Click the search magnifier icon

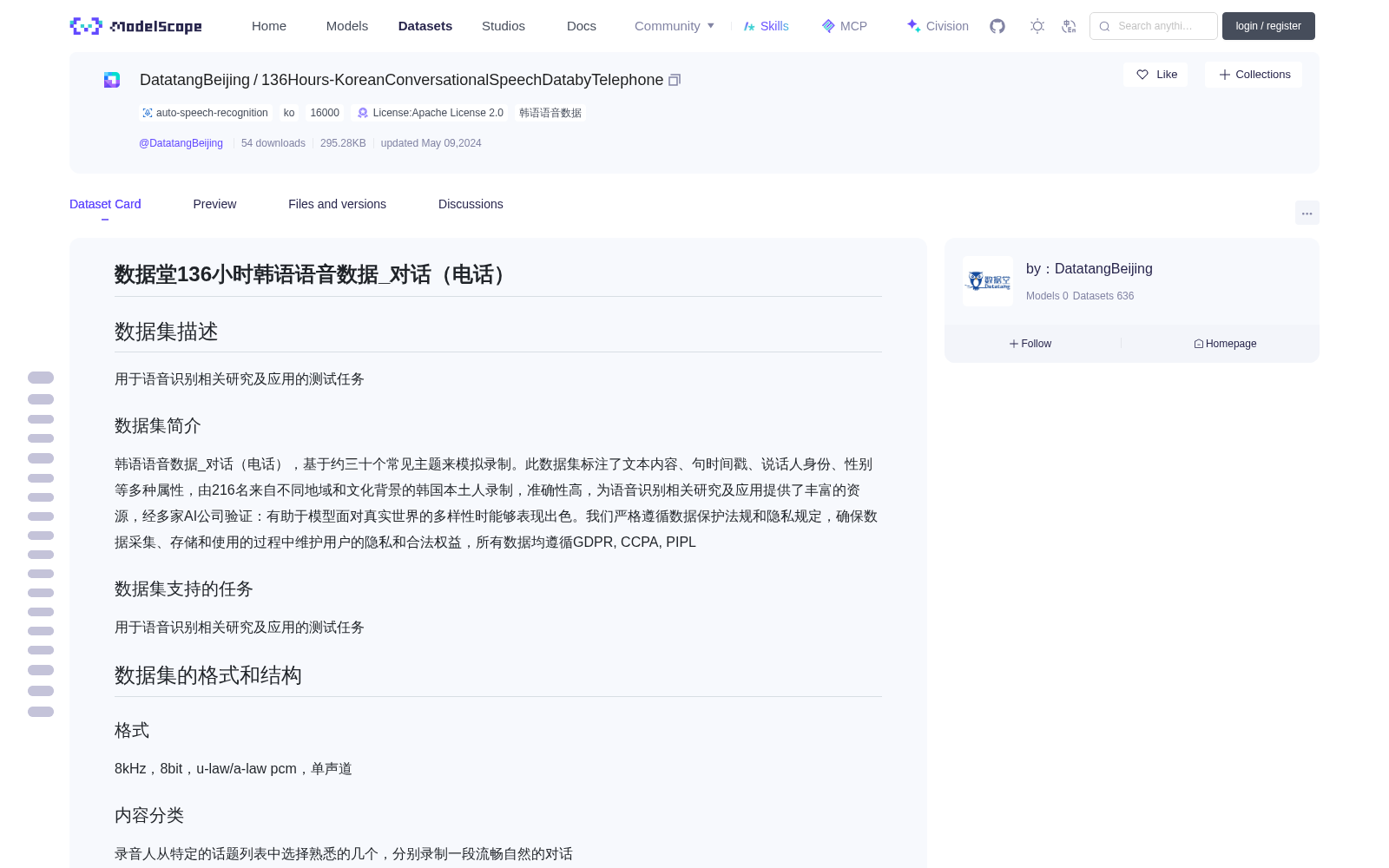click(1104, 26)
